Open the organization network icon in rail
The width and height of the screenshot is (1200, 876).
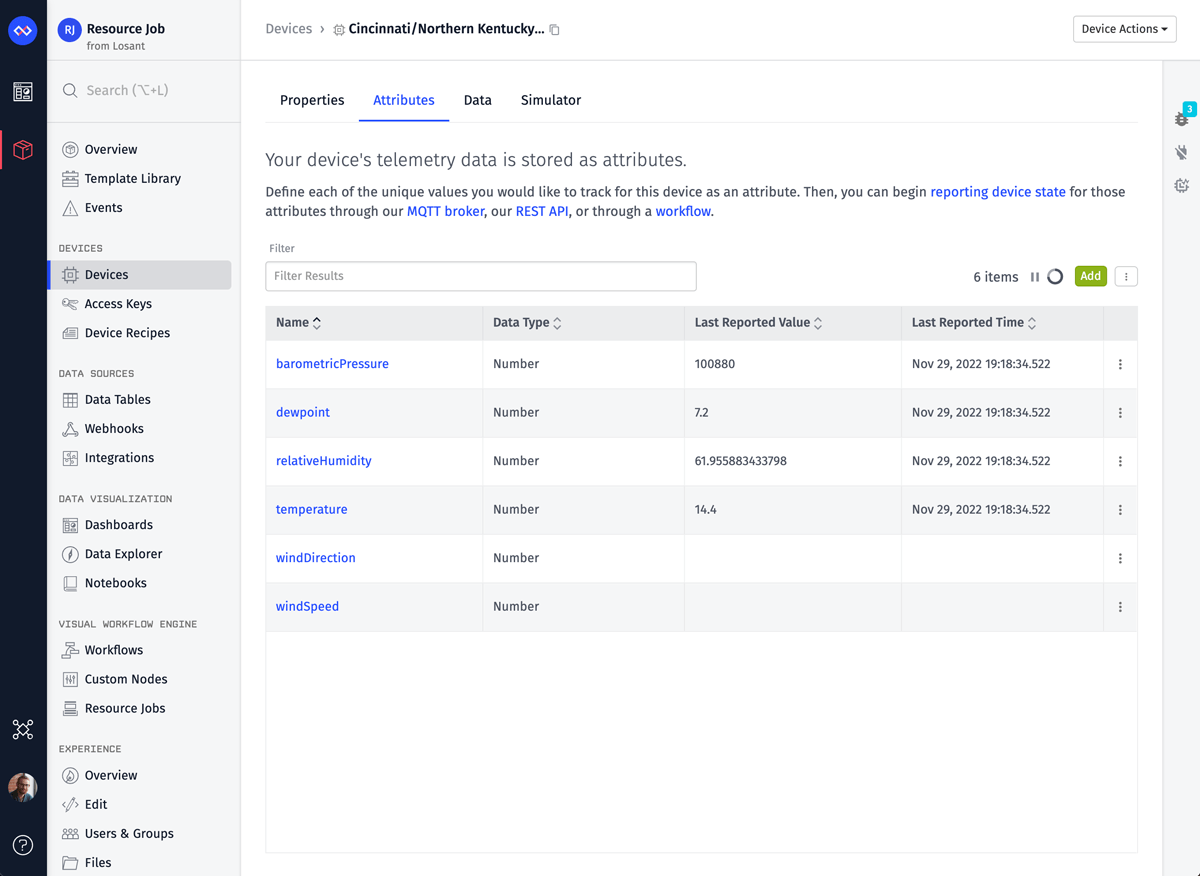pyautogui.click(x=23, y=729)
